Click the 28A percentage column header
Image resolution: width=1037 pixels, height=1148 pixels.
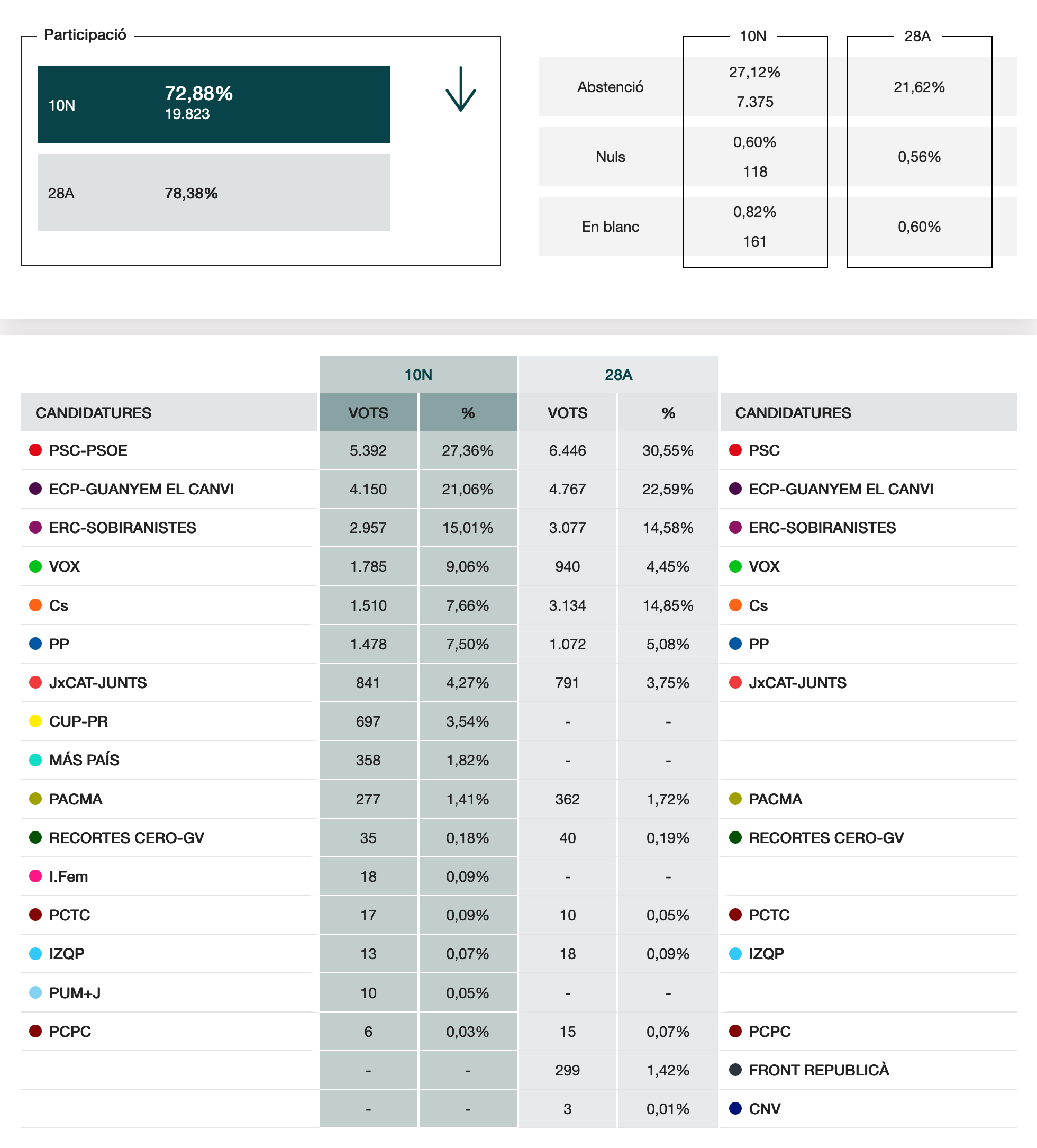pyautogui.click(x=668, y=413)
